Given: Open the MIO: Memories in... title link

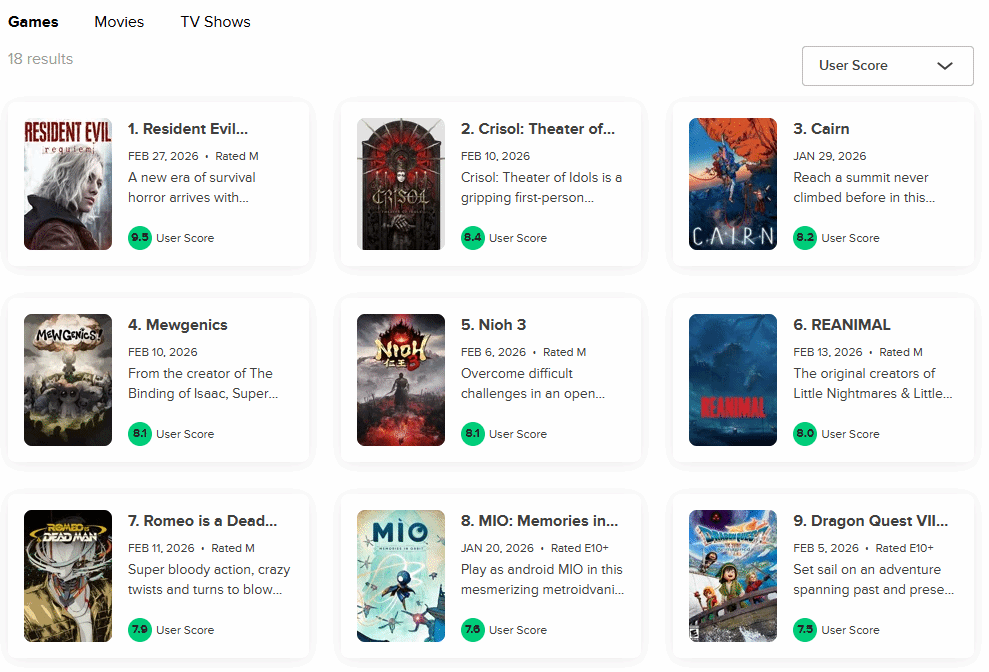Looking at the screenshot, I should point(539,521).
